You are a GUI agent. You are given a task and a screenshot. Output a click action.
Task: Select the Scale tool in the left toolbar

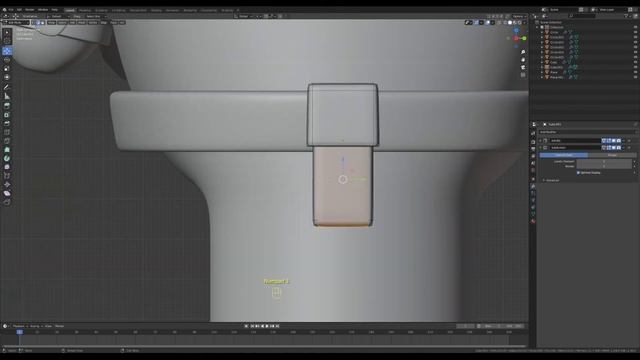point(7,69)
